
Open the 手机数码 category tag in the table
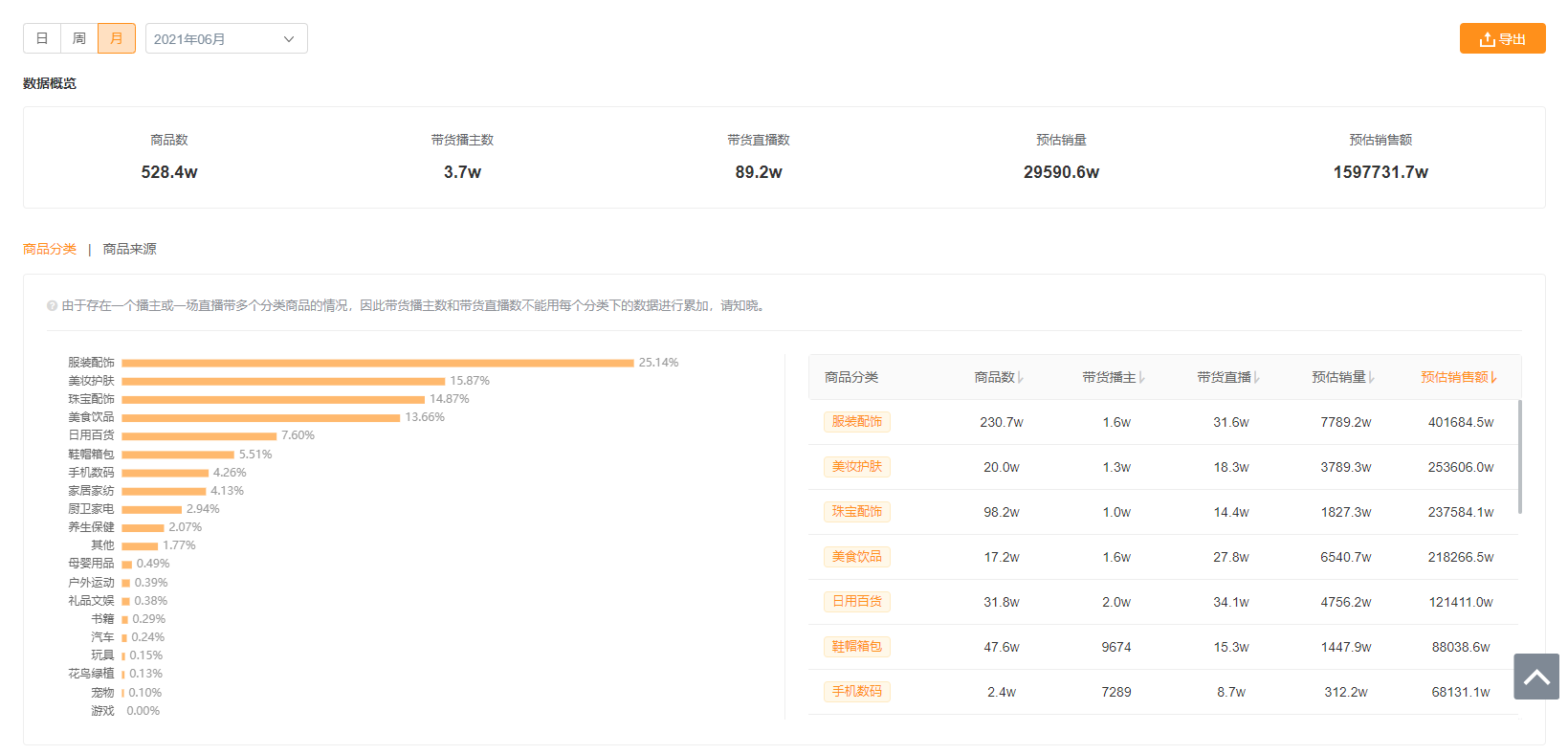857,692
